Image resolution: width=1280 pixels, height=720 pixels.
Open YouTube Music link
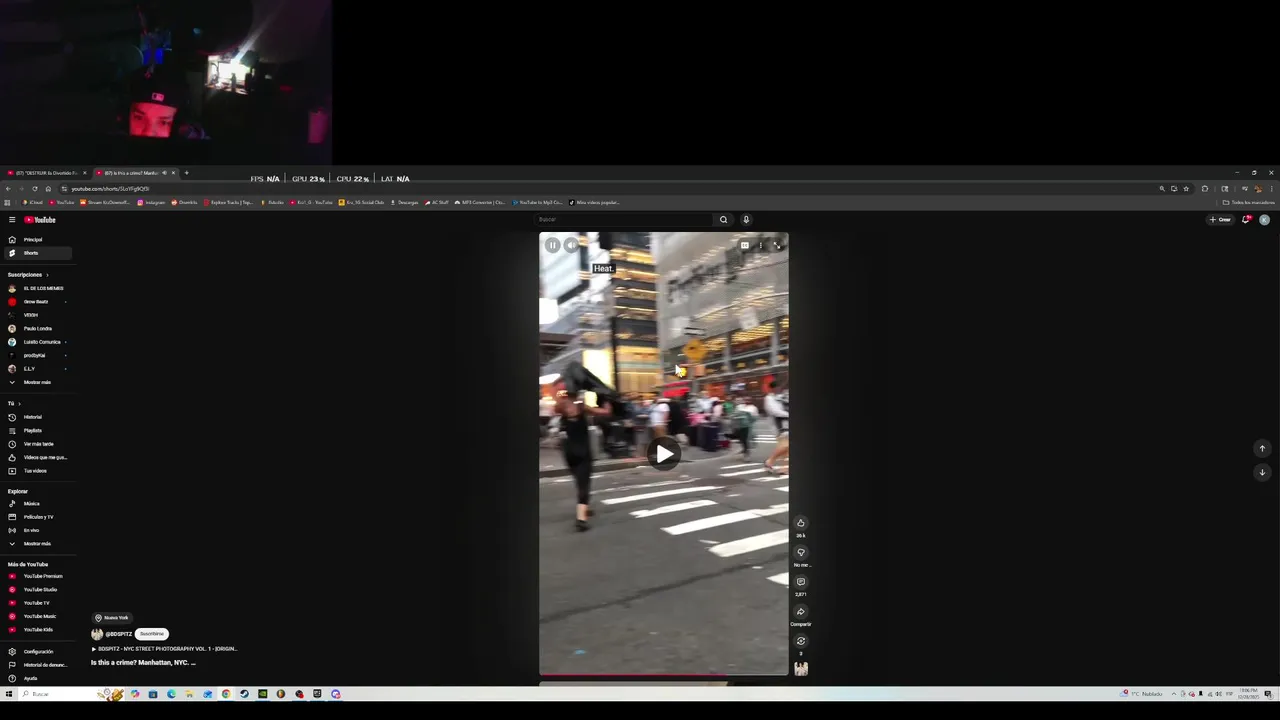point(40,616)
